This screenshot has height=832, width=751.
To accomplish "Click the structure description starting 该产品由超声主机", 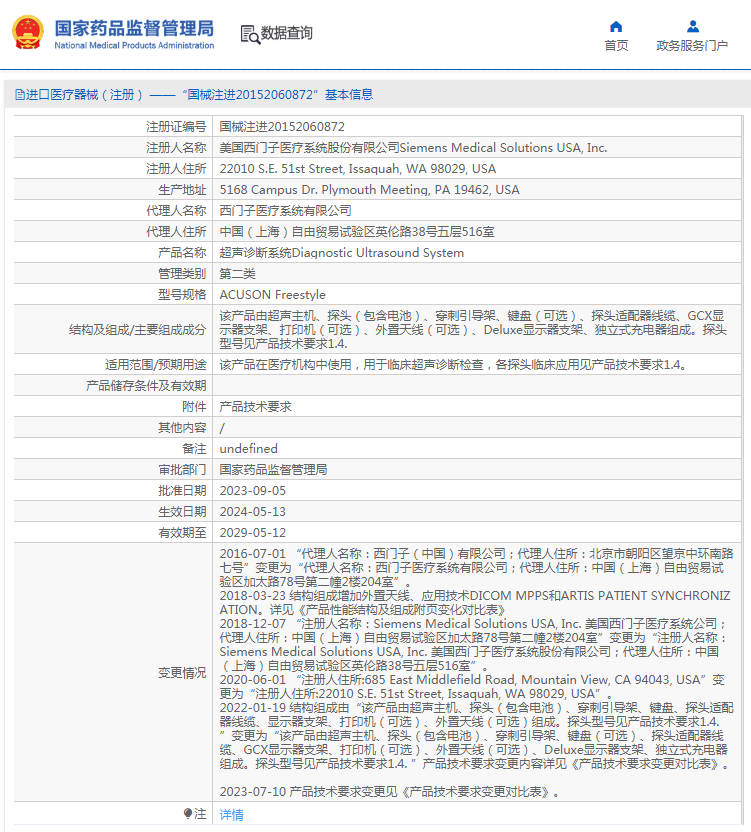I will point(473,330).
